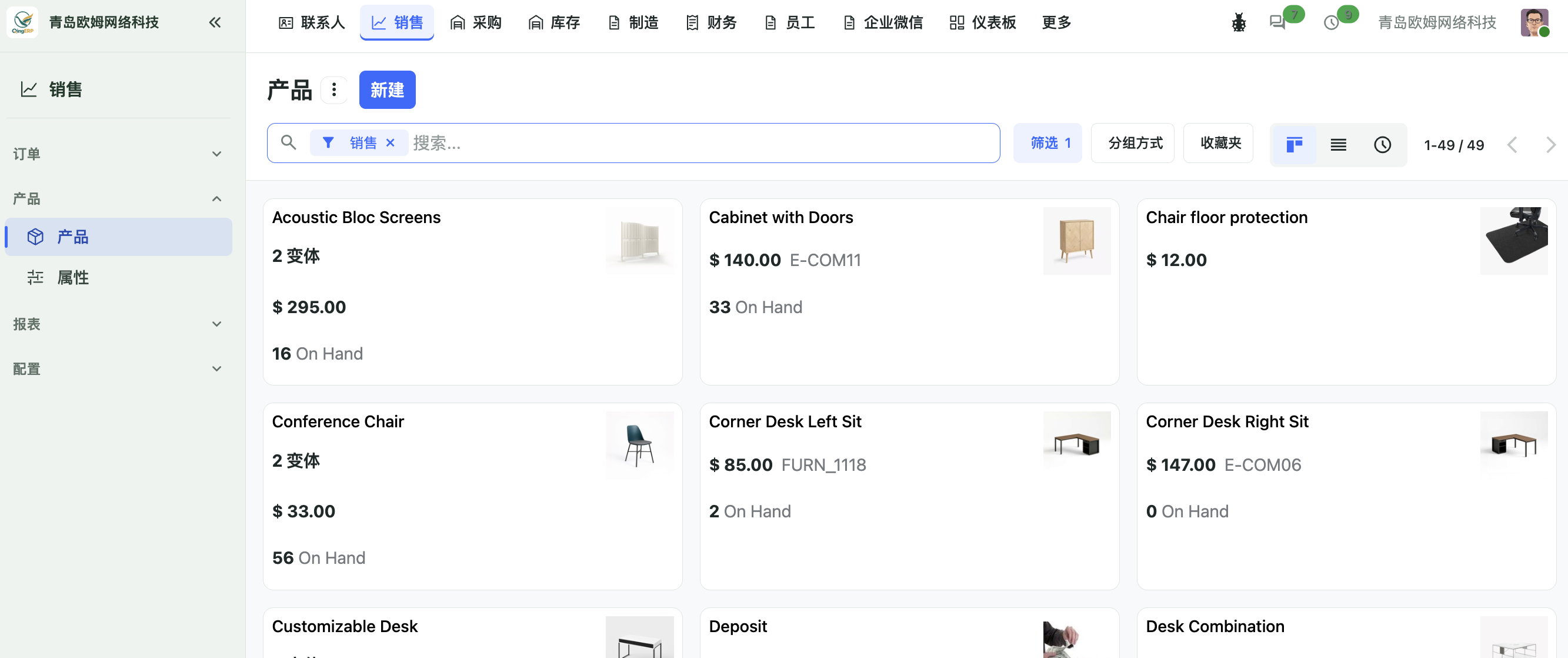Go to previous page of products
This screenshot has height=658, width=1568.
1513,144
